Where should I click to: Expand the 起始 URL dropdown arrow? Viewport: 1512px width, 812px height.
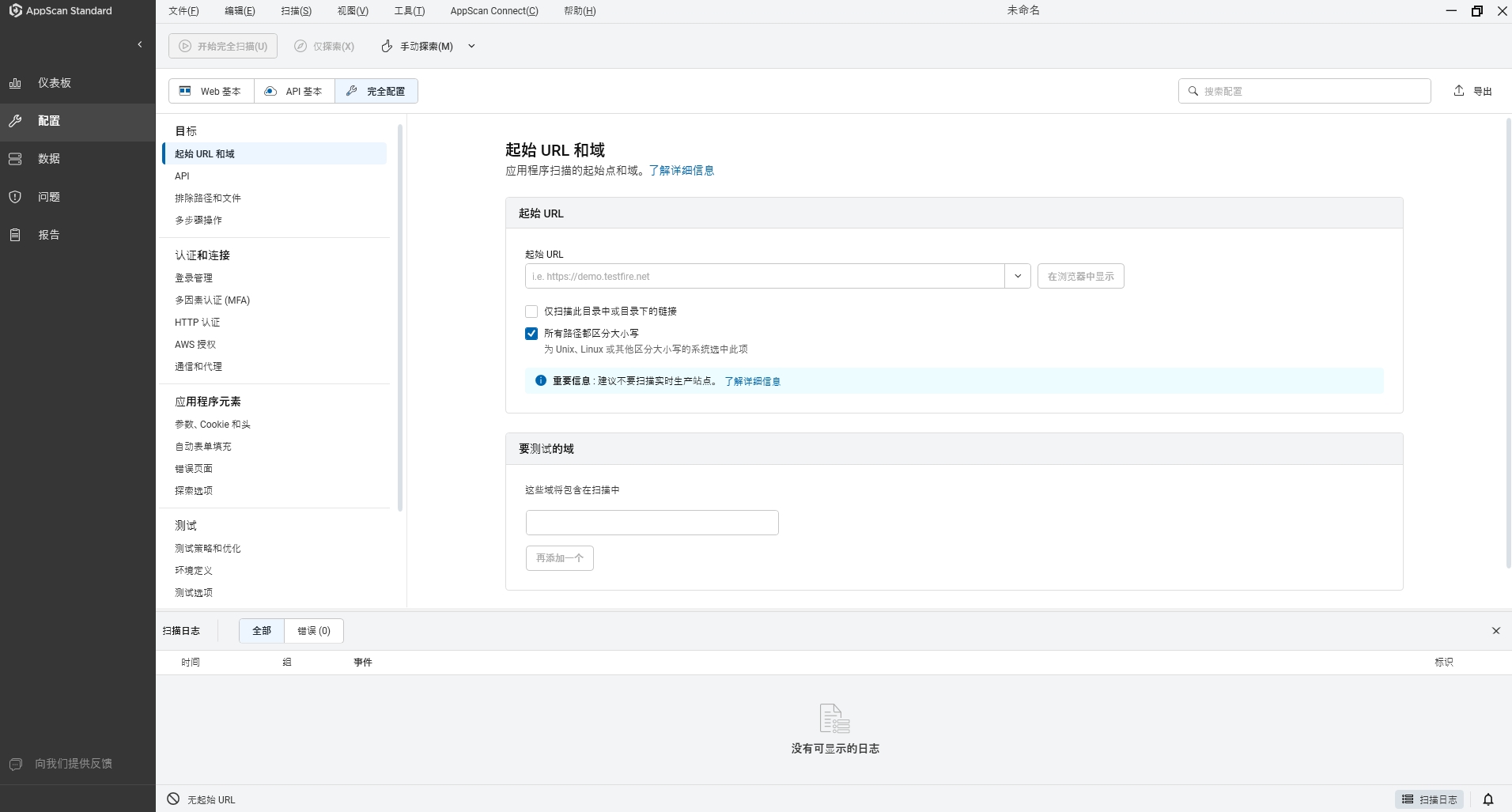point(1018,276)
